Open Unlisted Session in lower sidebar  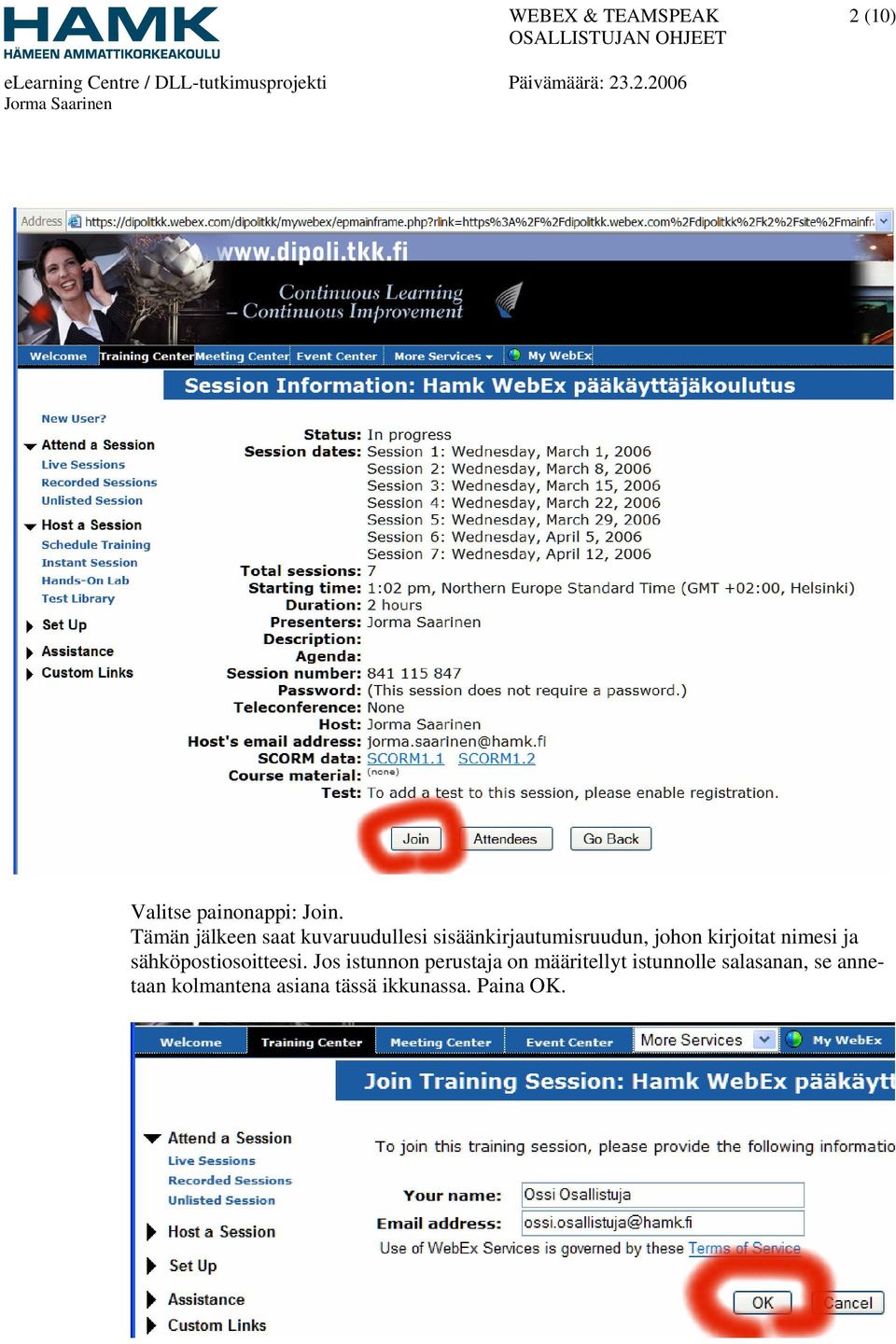[x=221, y=1200]
